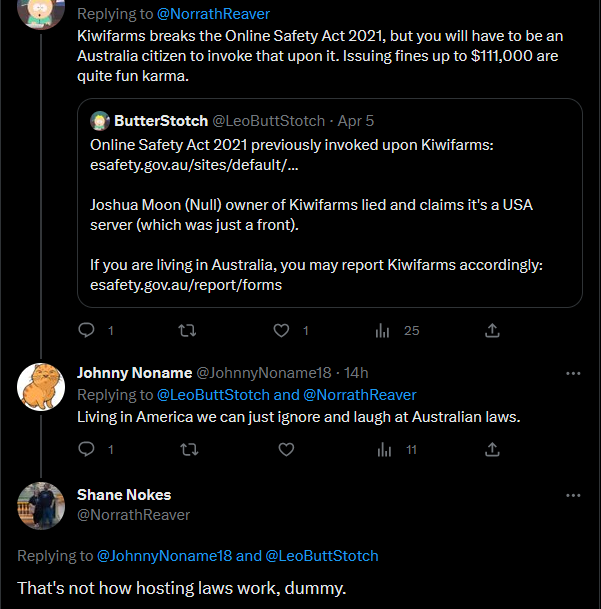This screenshot has height=609, width=601.
Task: Open @JohnnyNoname18 mention in Shane's reply
Action: [163, 555]
